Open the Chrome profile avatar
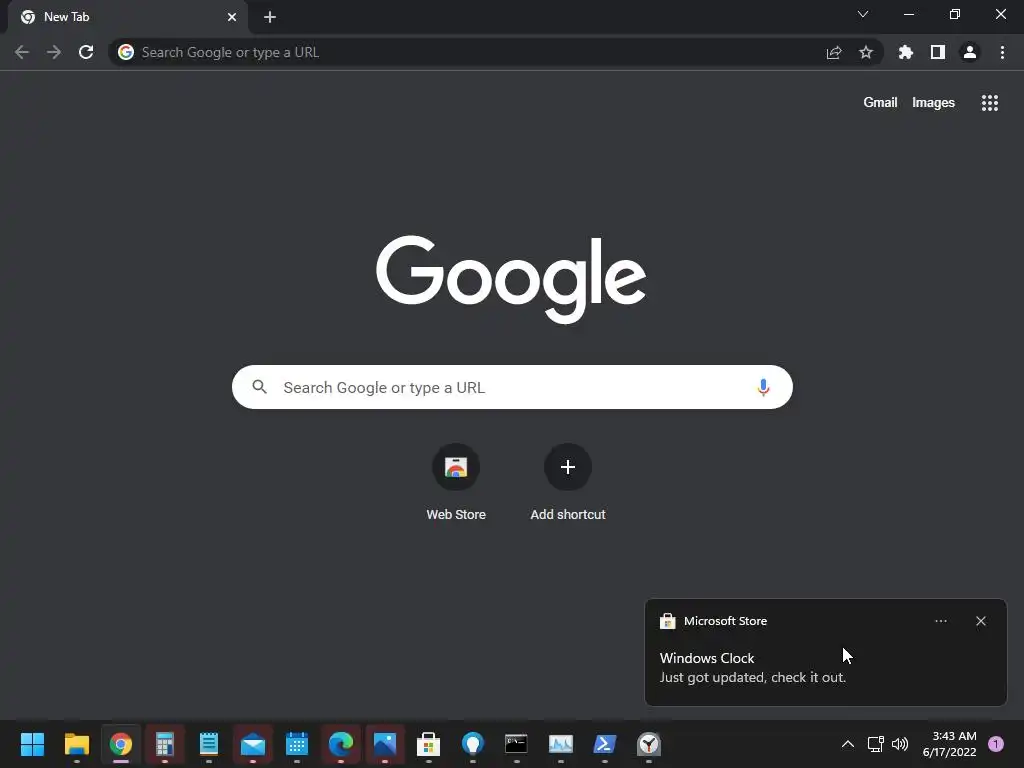1024x768 pixels. coord(970,52)
